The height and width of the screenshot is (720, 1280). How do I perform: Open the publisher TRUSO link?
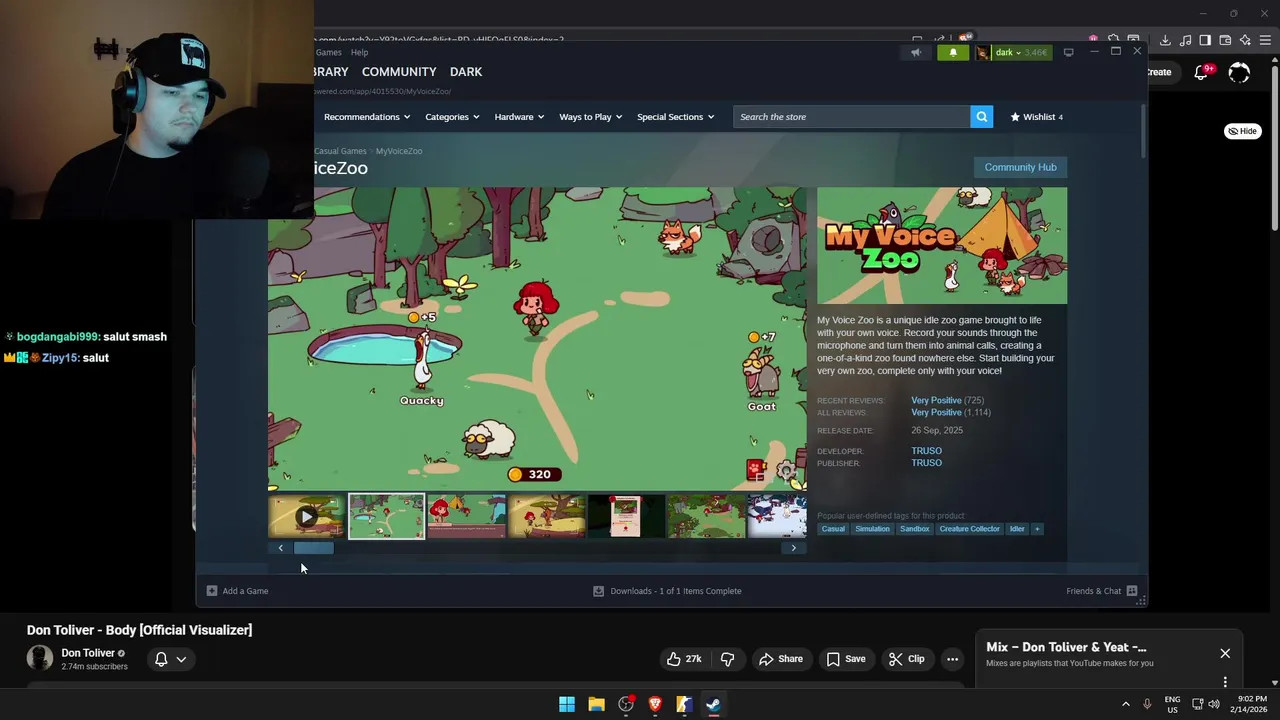click(926, 463)
